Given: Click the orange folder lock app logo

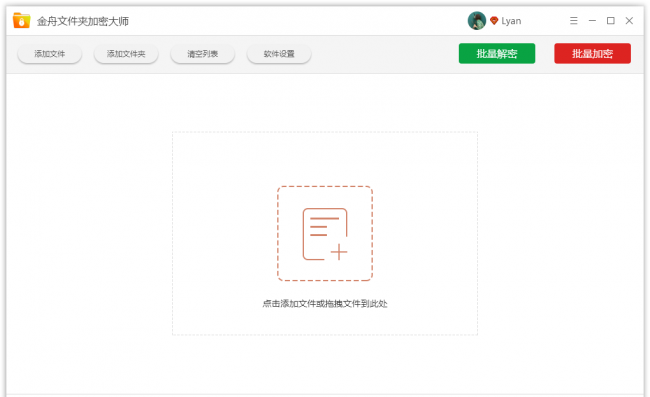Looking at the screenshot, I should (22, 20).
